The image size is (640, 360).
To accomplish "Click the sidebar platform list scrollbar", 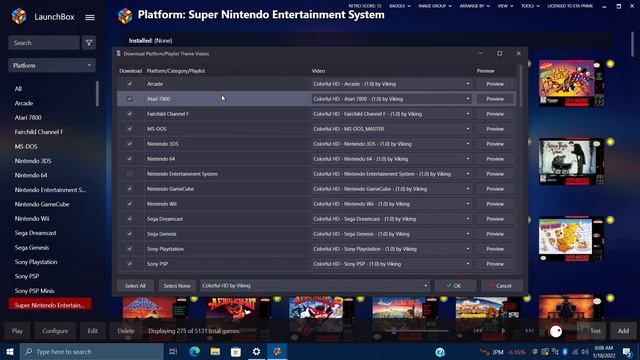I will [x=97, y=93].
